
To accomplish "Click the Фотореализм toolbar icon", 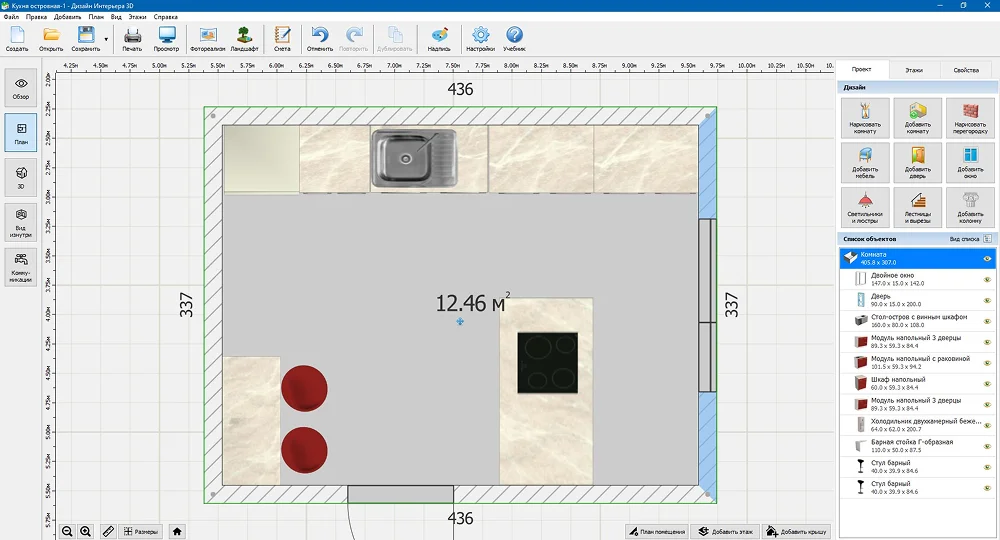I will (x=208, y=39).
